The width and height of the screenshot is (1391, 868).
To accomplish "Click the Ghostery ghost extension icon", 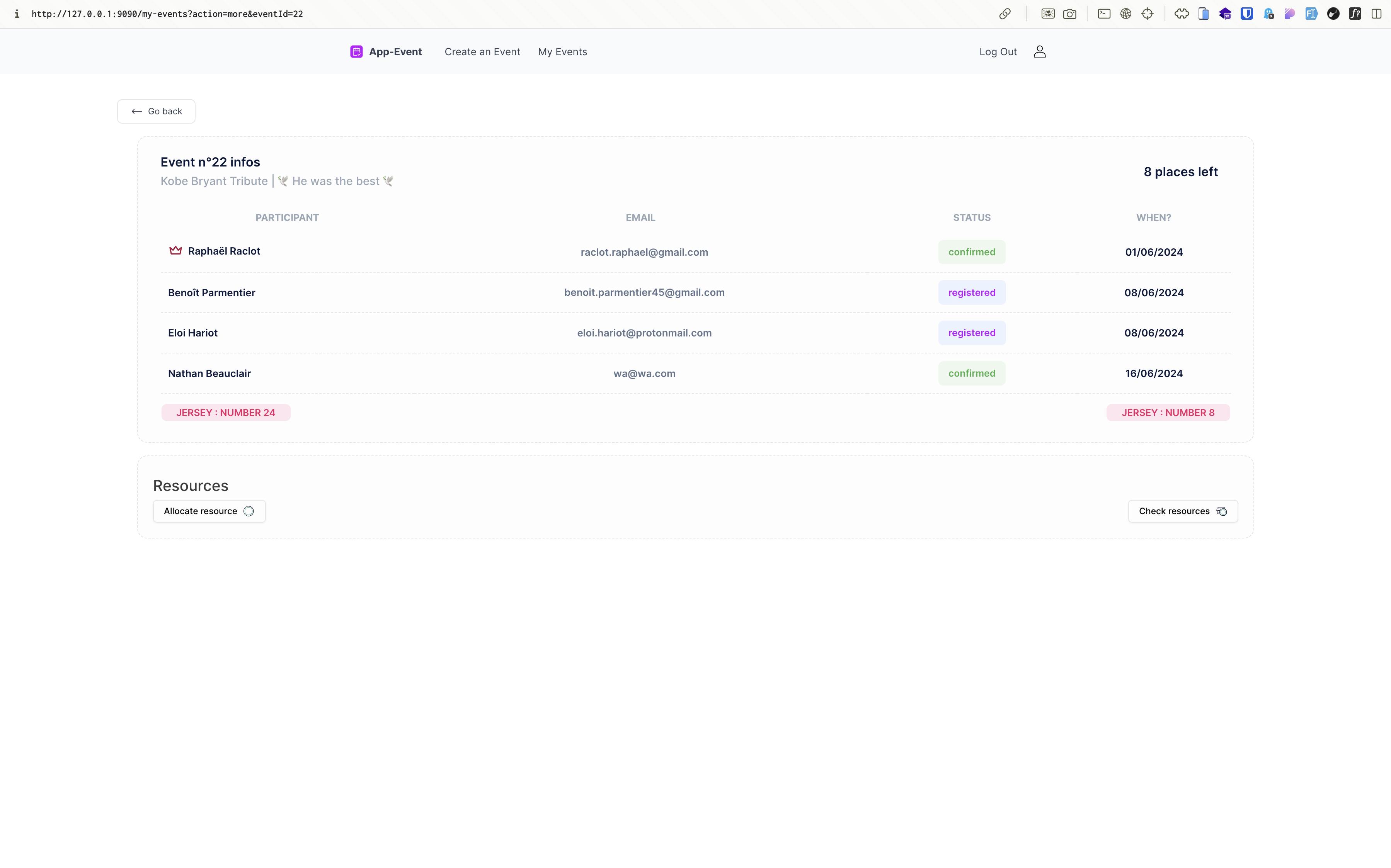I will tap(1268, 14).
